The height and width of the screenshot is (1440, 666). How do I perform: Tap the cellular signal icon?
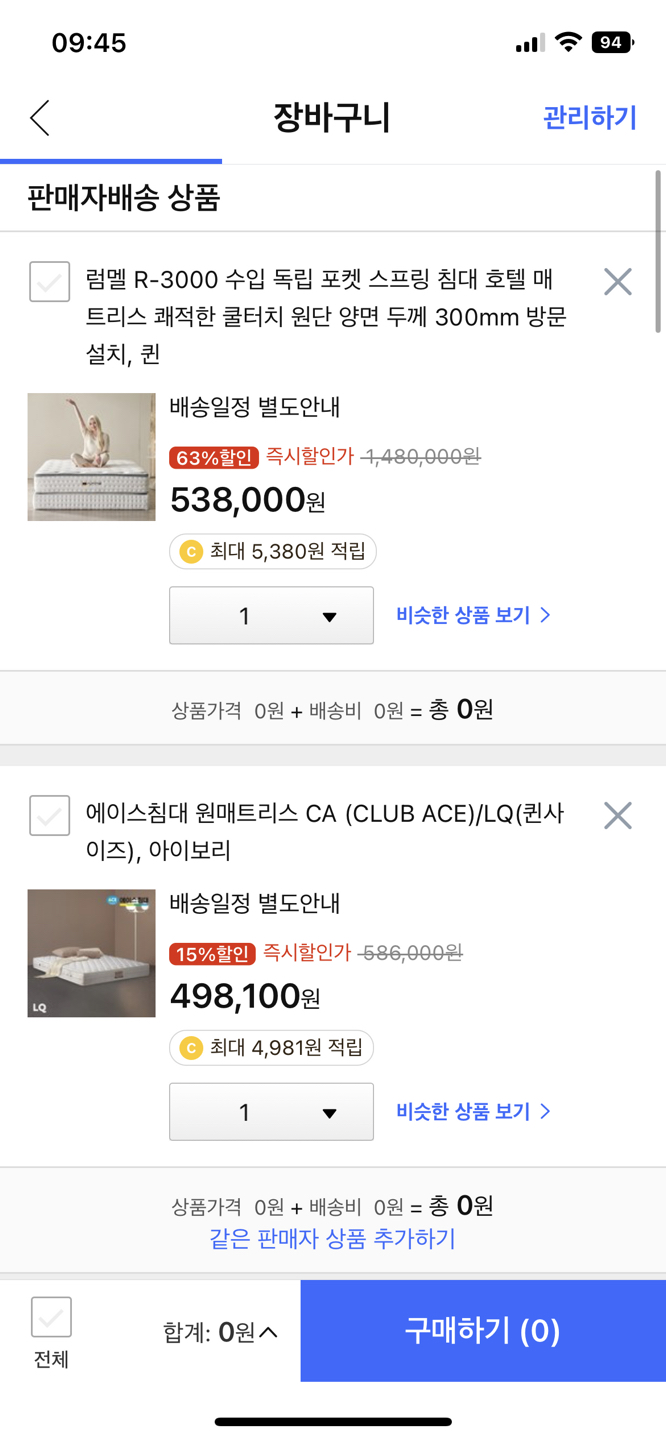coord(529,43)
